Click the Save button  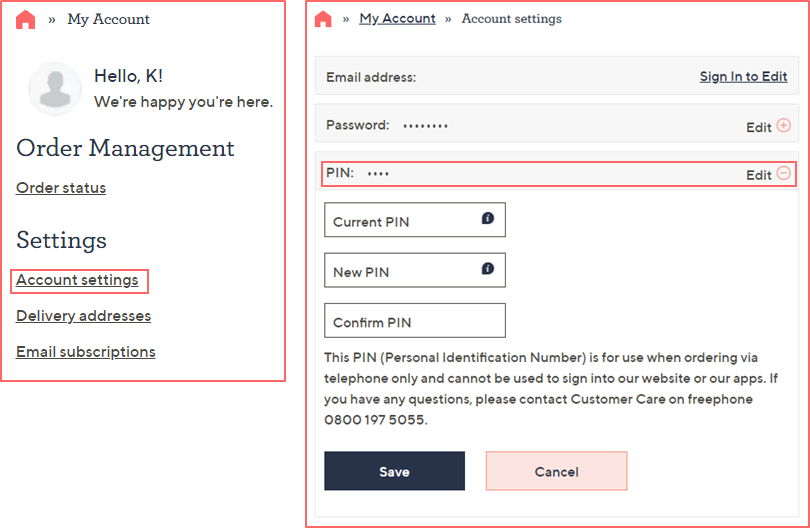pyautogui.click(x=395, y=471)
